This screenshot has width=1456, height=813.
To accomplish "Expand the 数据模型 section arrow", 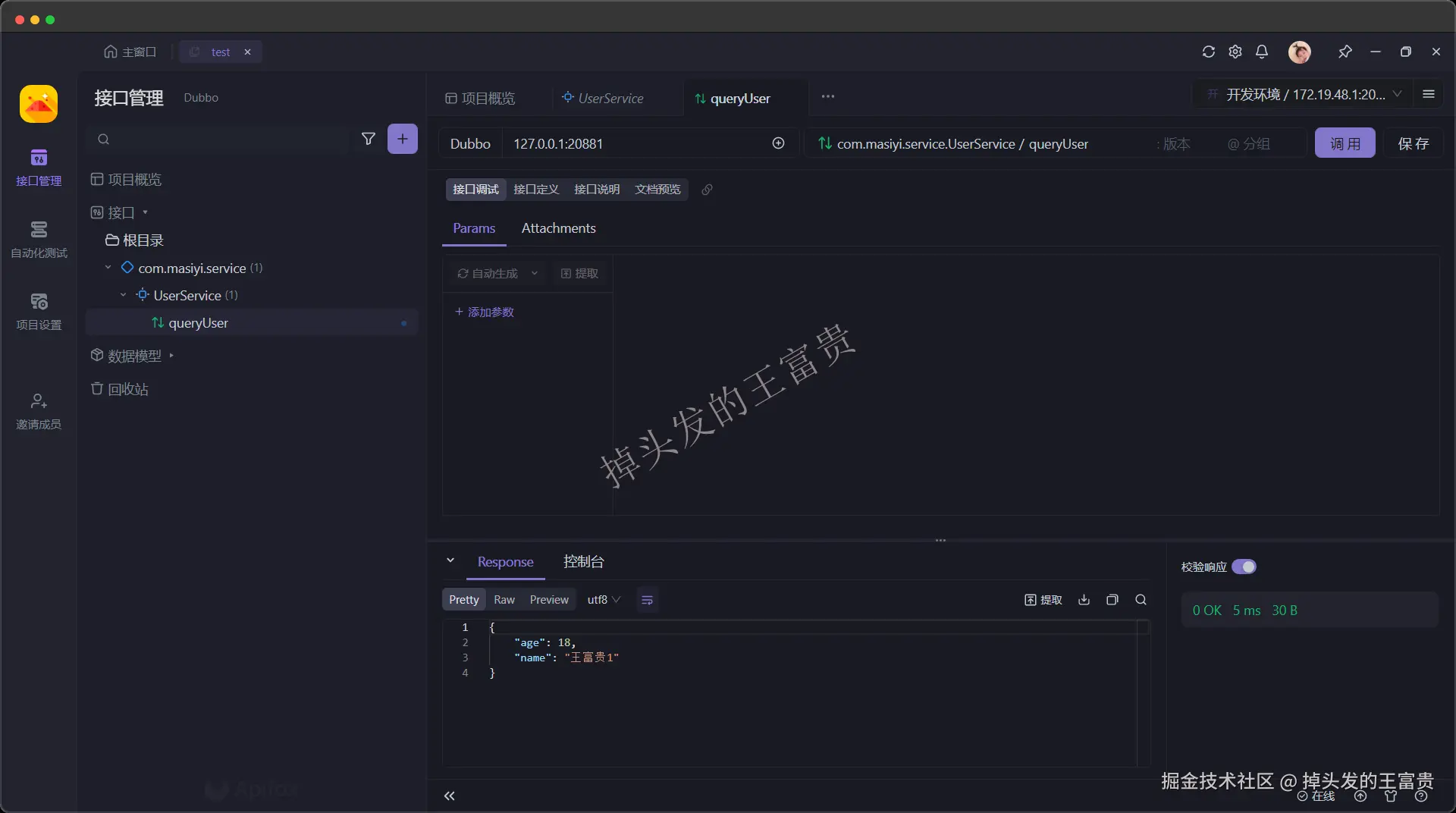I will coord(171,356).
